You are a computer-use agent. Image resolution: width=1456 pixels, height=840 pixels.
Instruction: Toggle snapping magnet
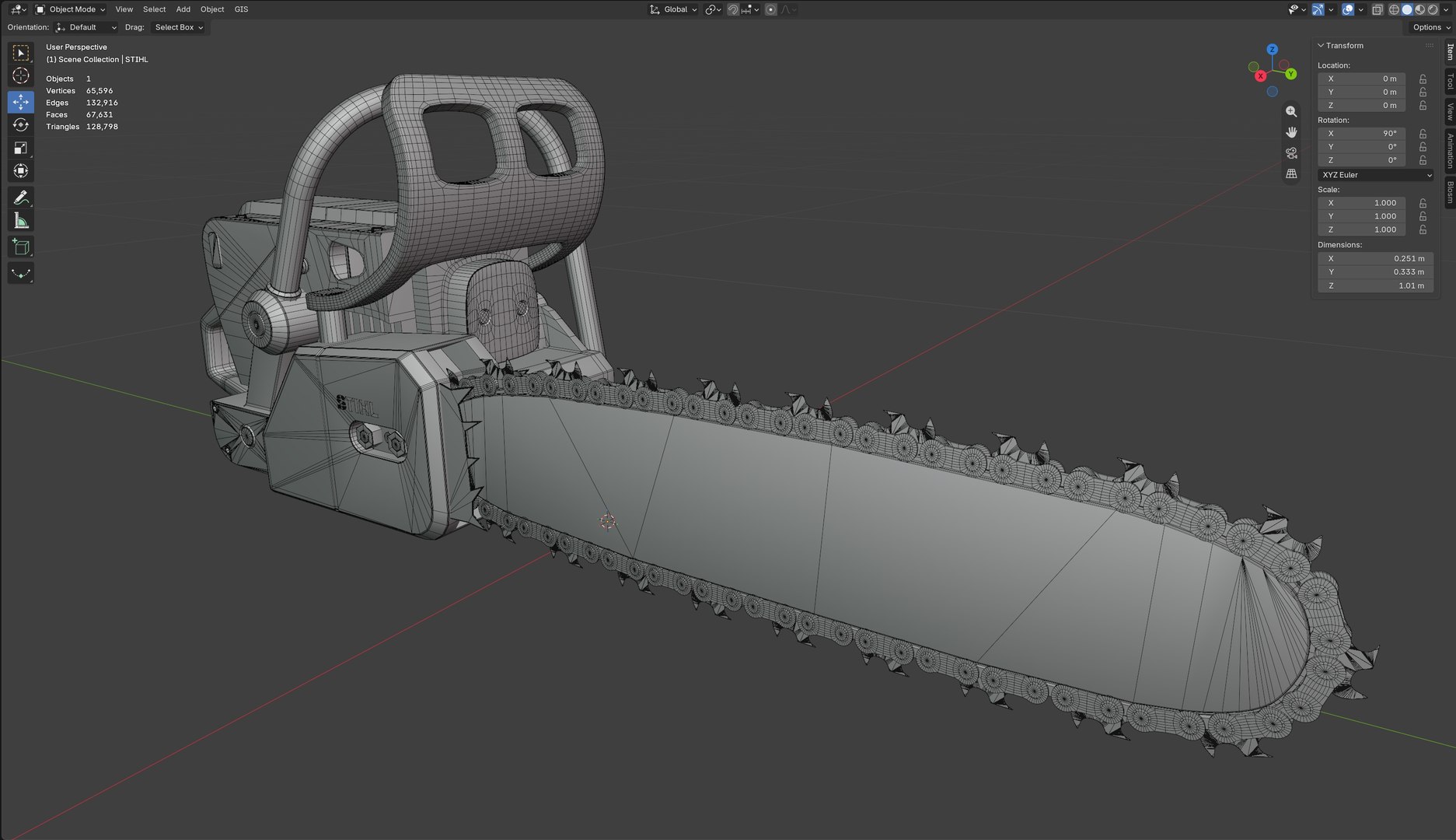coord(733,9)
